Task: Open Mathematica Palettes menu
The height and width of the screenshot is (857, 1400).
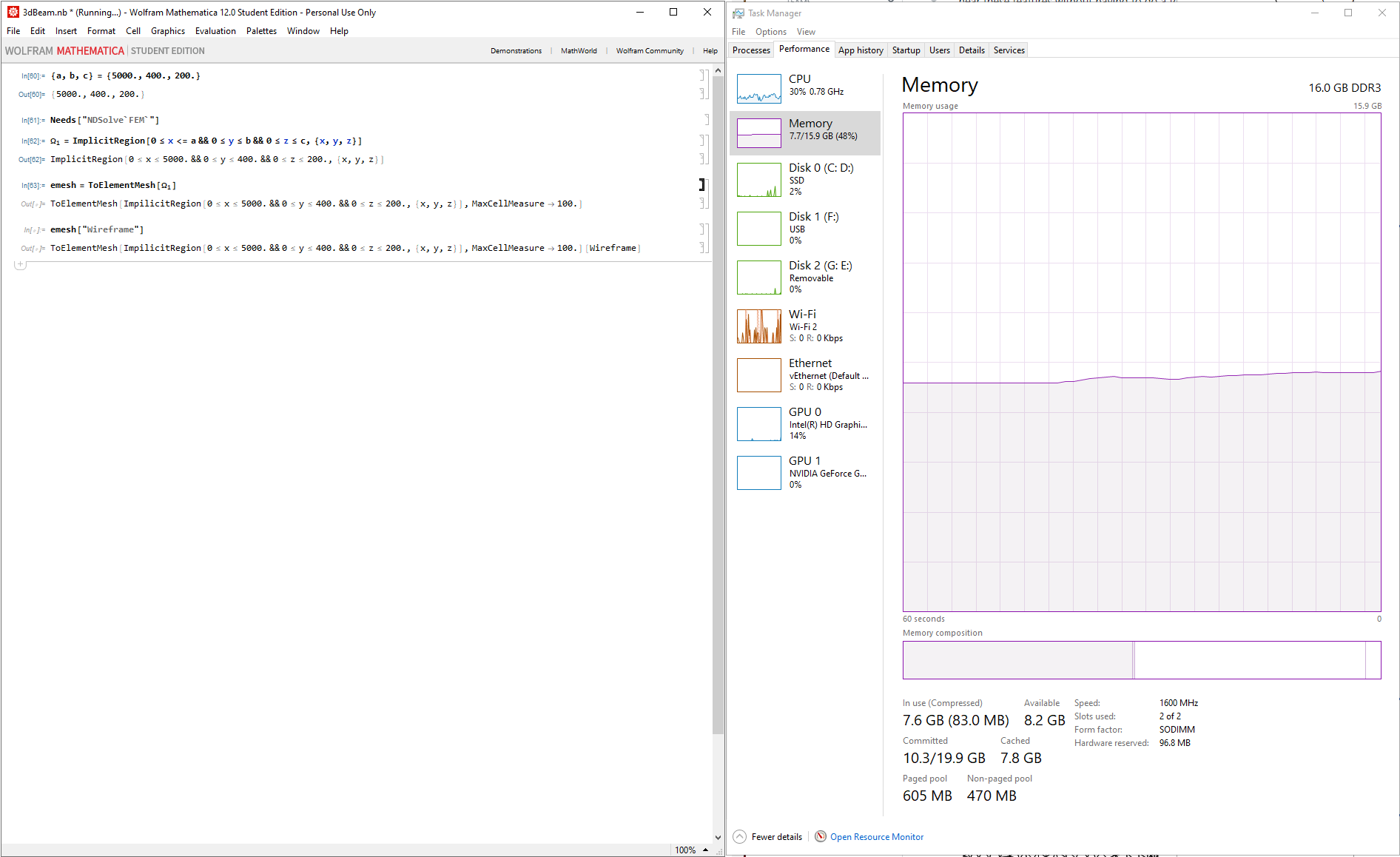Action: [x=261, y=31]
